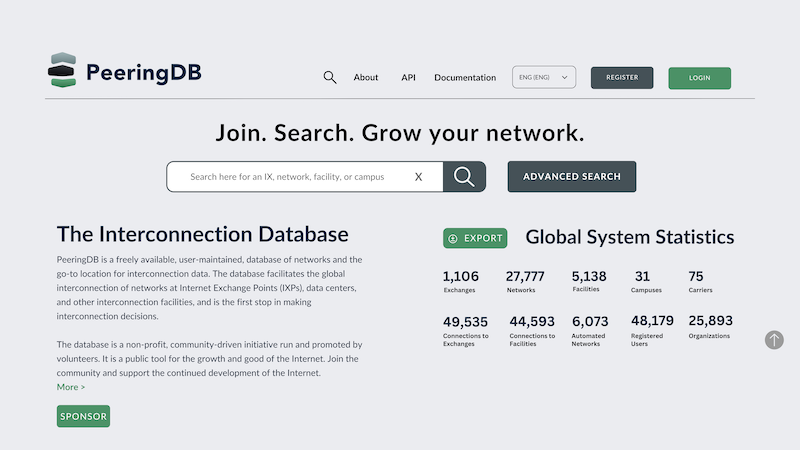
Task: Click the Join. Search. Grow your network. headline
Action: point(399,133)
